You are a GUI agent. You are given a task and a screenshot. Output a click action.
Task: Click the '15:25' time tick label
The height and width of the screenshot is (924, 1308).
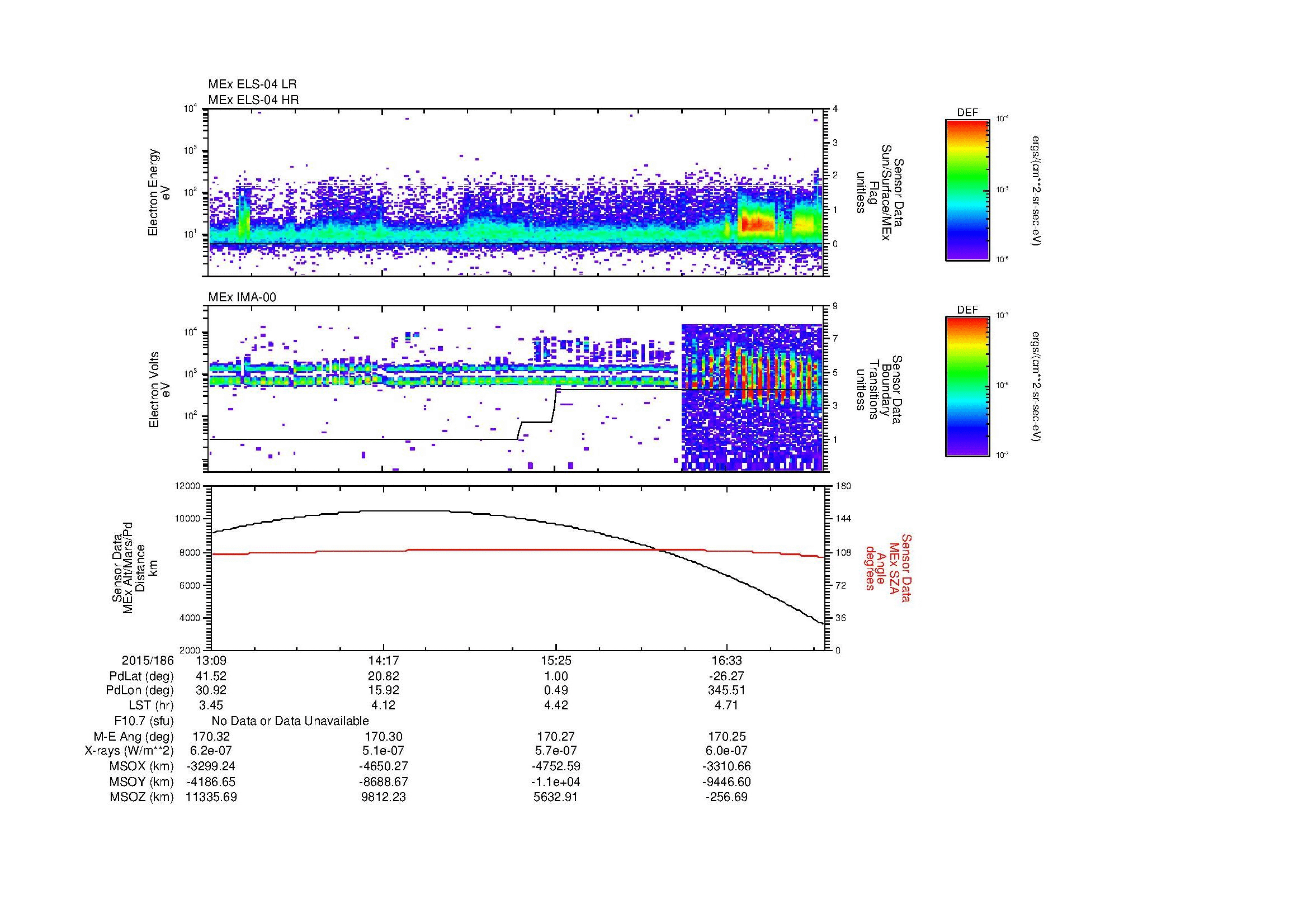tap(556, 661)
